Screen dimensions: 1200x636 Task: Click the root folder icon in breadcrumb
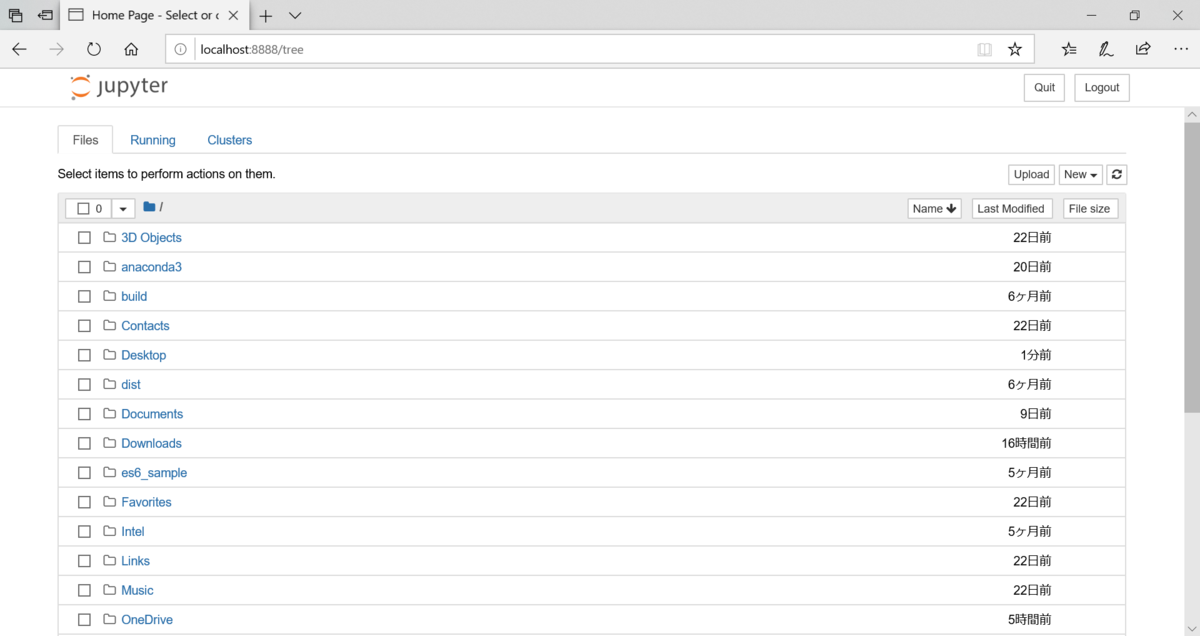pyautogui.click(x=149, y=207)
